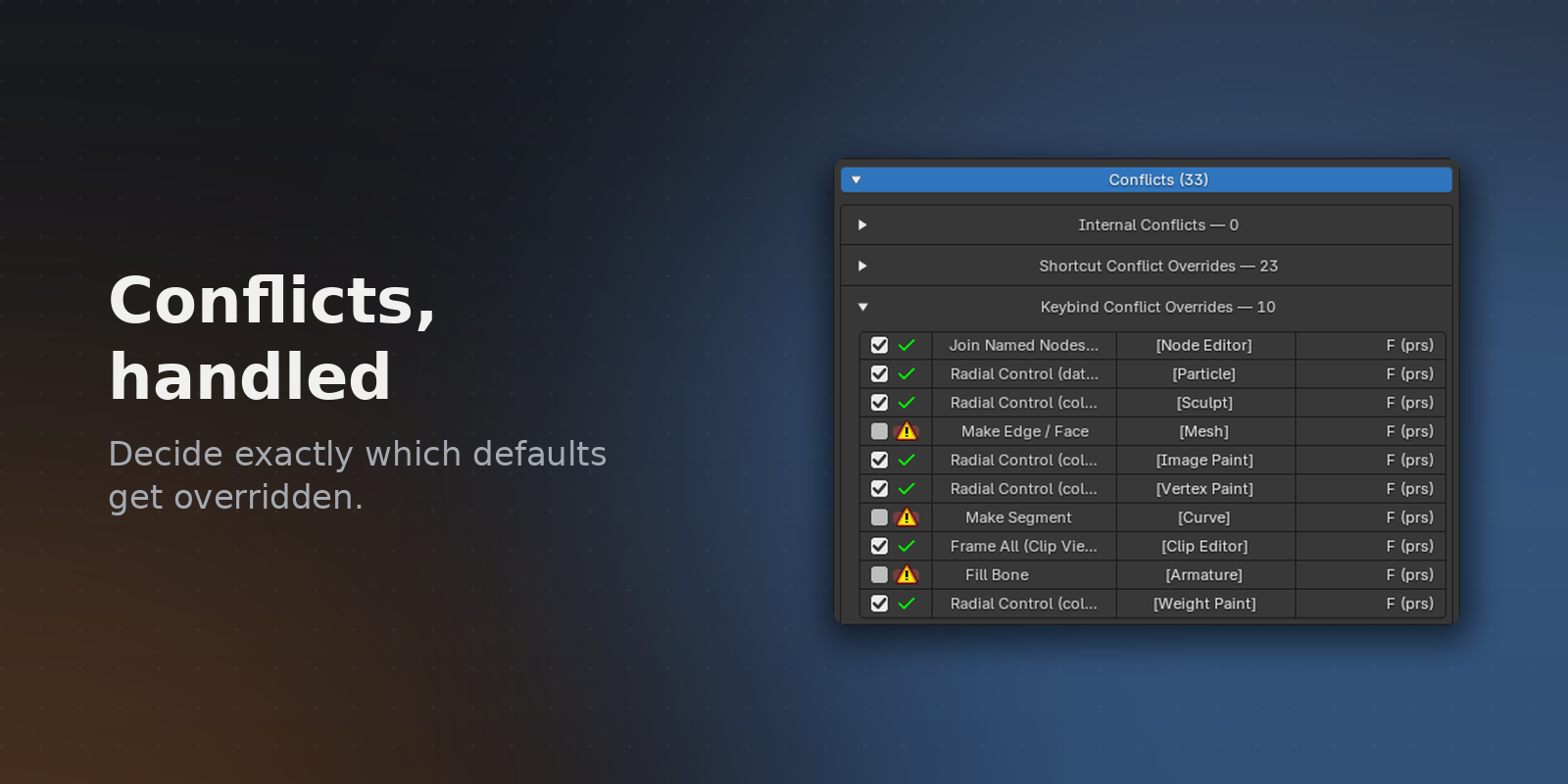Enable the Fill Bone override checkbox
1568x784 pixels.
click(879, 575)
